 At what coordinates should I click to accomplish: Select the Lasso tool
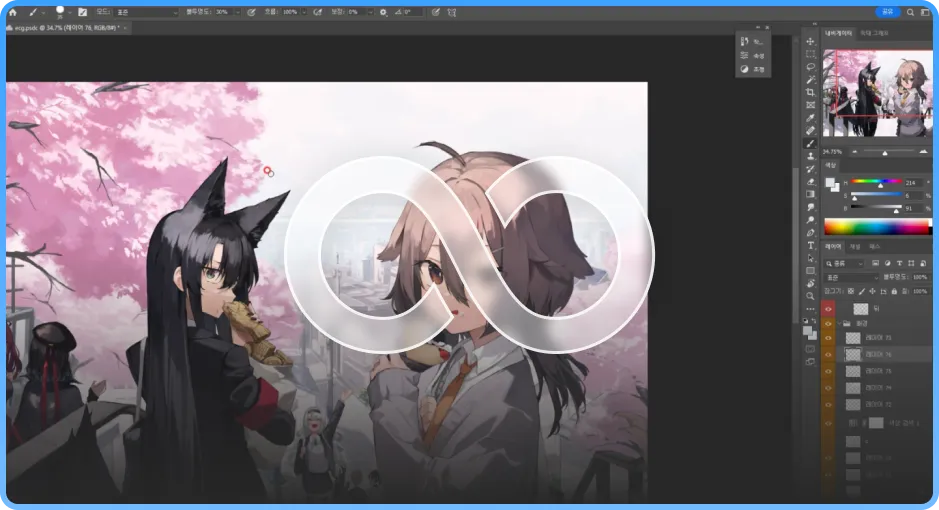810,66
